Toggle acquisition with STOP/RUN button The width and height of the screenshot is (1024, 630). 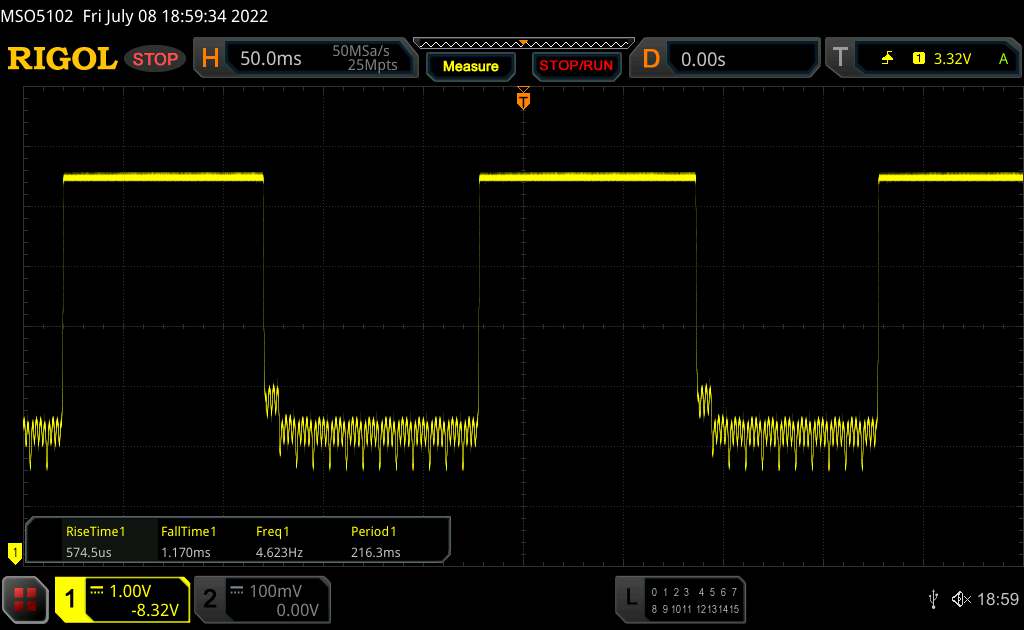click(x=576, y=66)
